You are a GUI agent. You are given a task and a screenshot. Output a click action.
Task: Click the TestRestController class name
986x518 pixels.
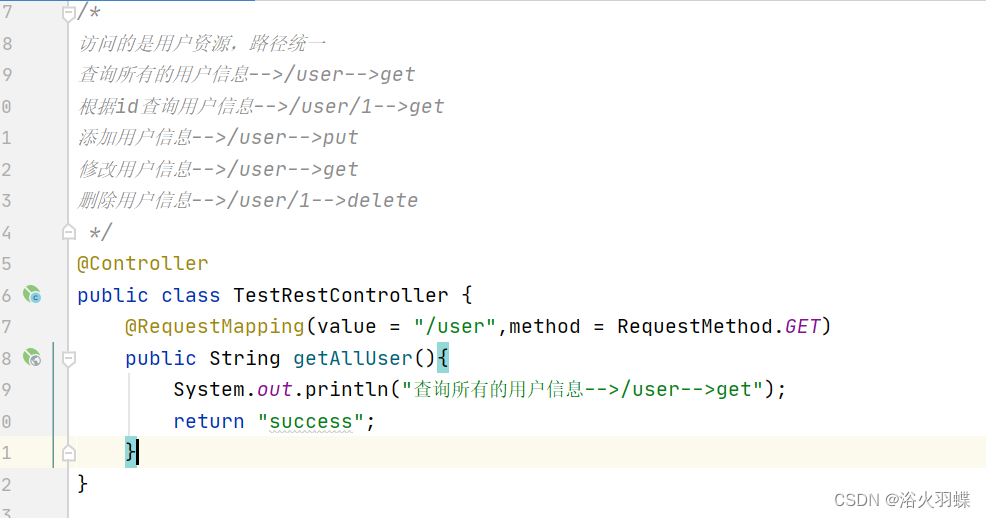coord(341,295)
